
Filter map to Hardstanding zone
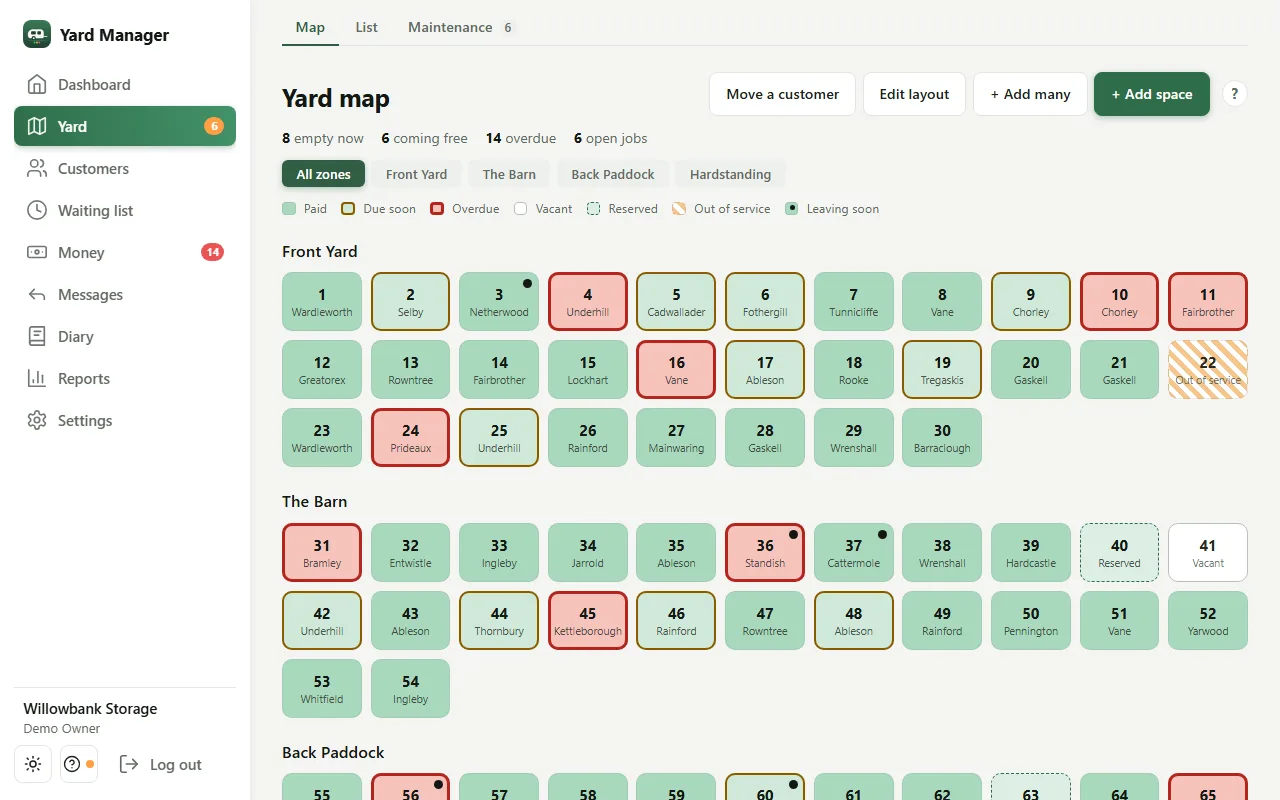[x=730, y=174]
